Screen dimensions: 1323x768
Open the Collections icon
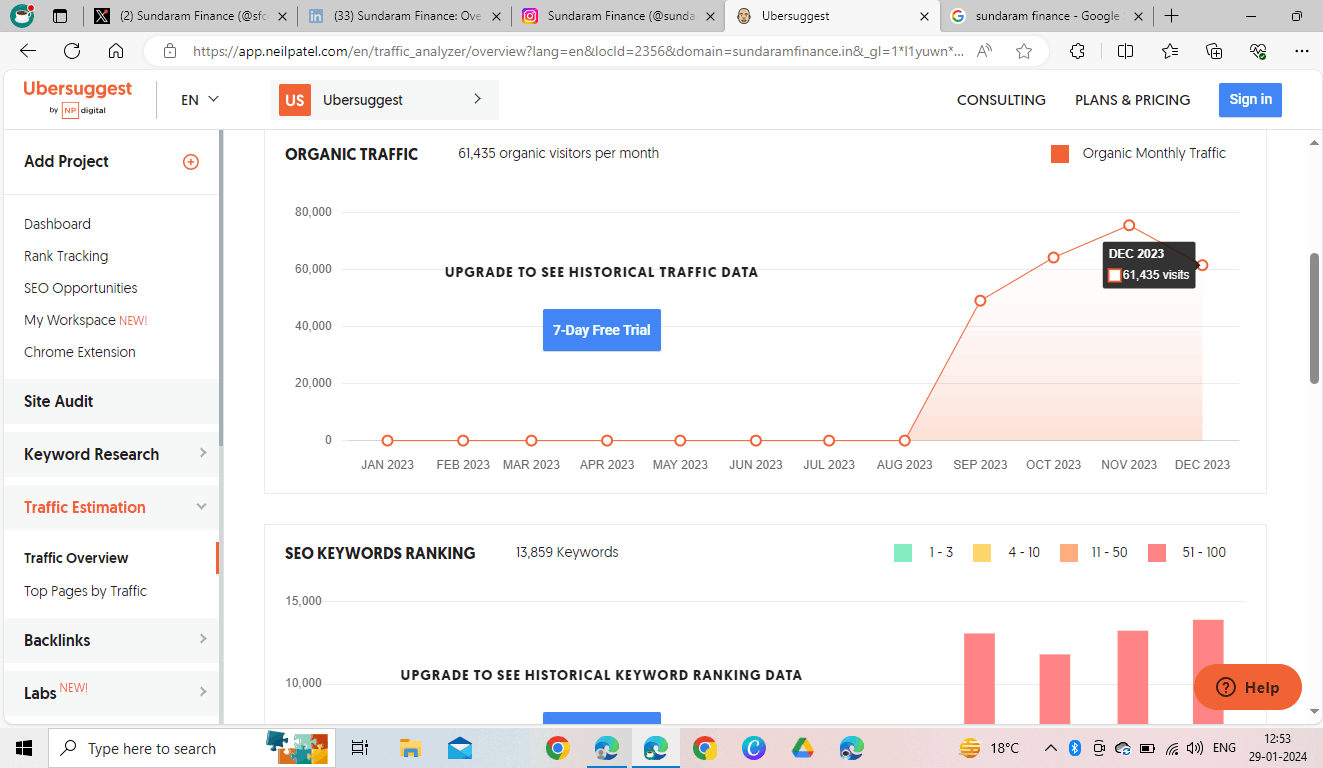pyautogui.click(x=1214, y=51)
